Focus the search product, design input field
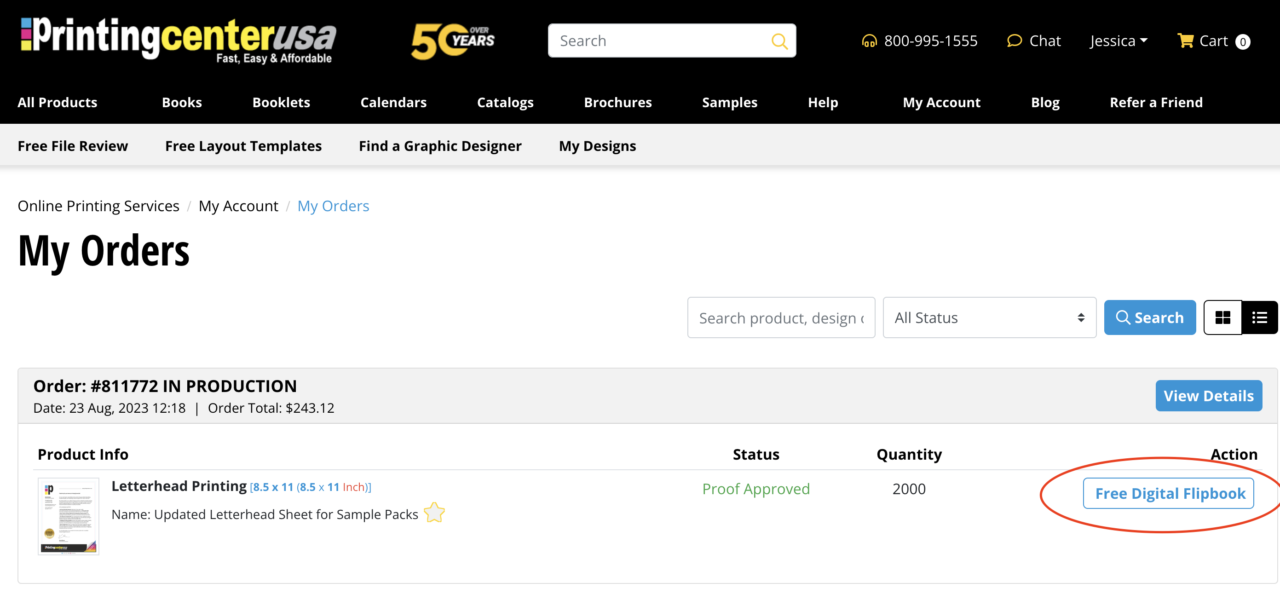 pos(781,318)
